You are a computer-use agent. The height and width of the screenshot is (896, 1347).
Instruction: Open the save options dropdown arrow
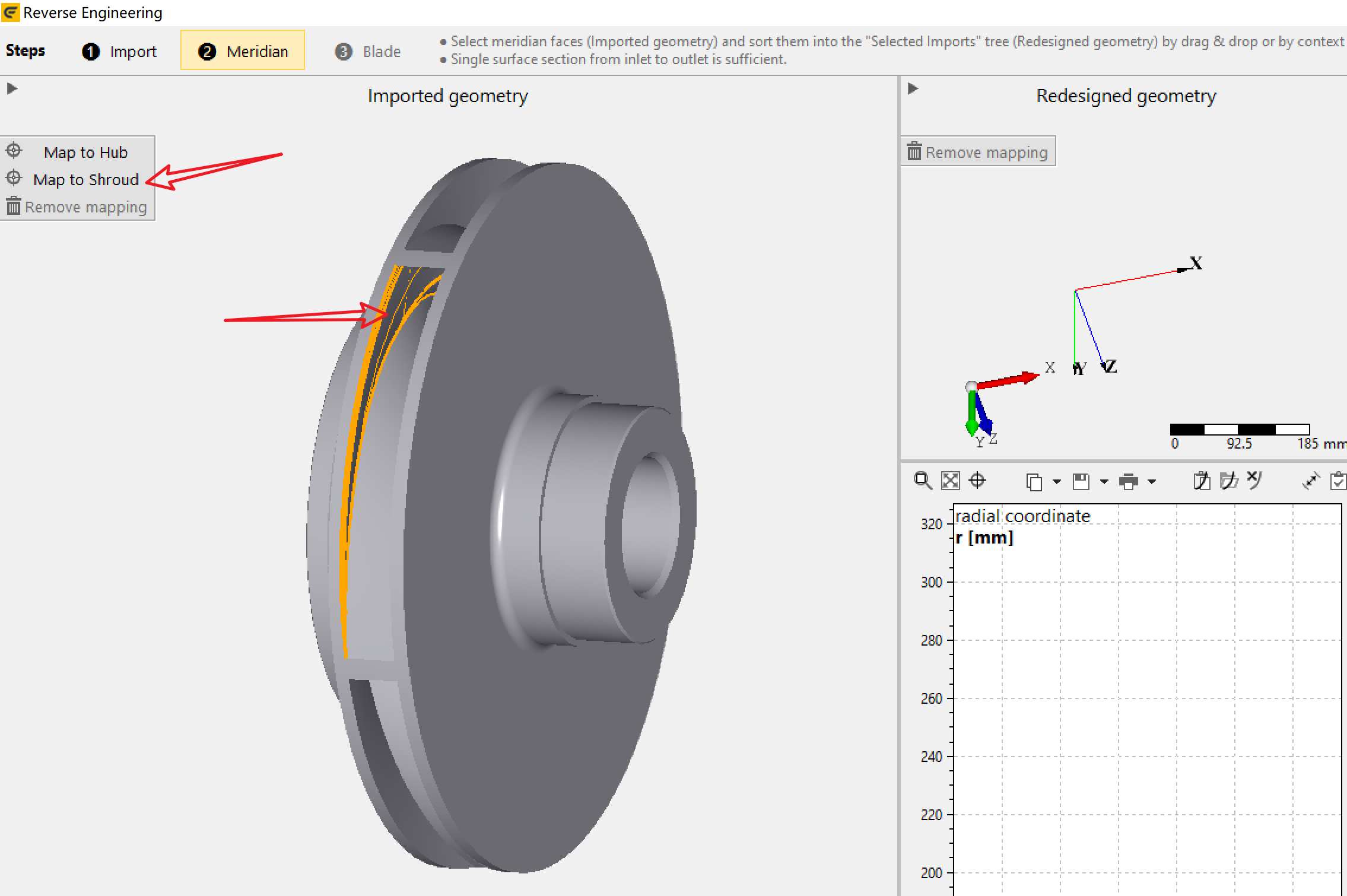click(x=1104, y=481)
